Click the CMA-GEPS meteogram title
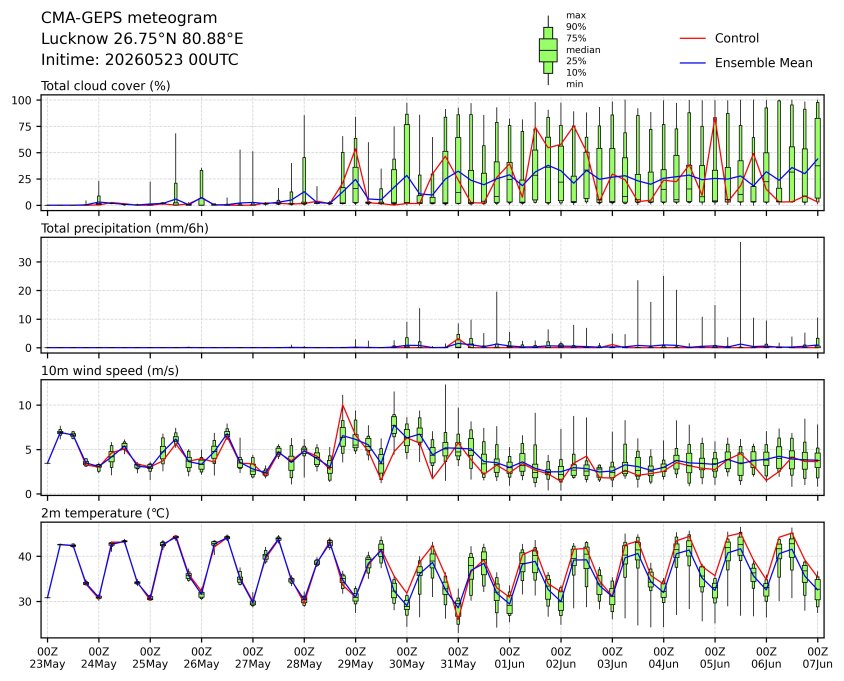The width and height of the screenshot is (844, 681). [x=129, y=18]
